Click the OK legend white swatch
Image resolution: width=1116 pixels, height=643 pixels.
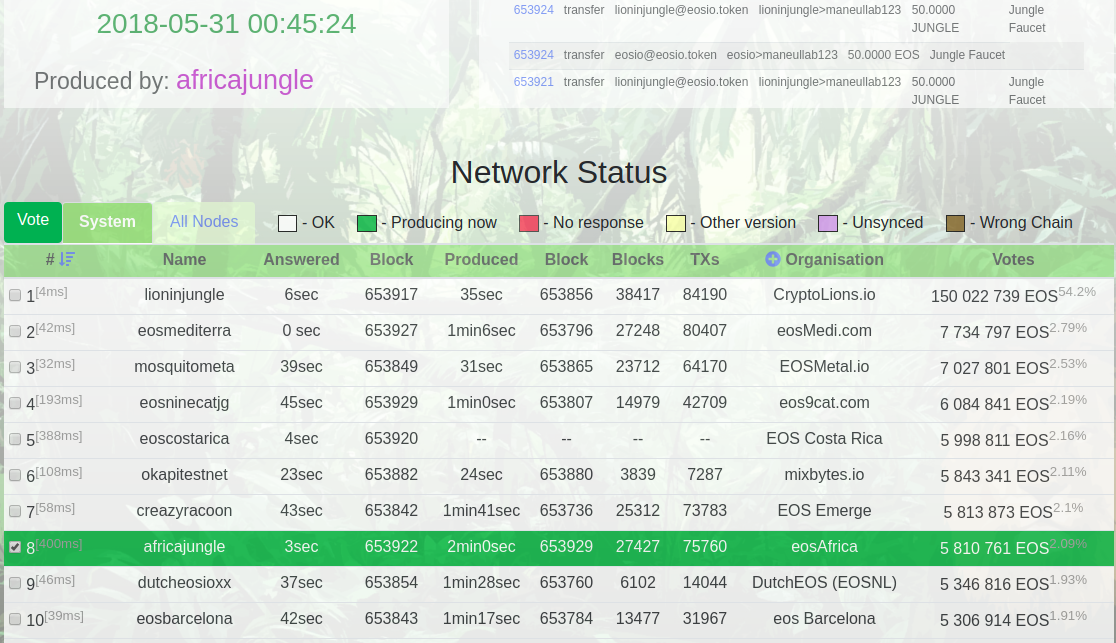coord(288,224)
